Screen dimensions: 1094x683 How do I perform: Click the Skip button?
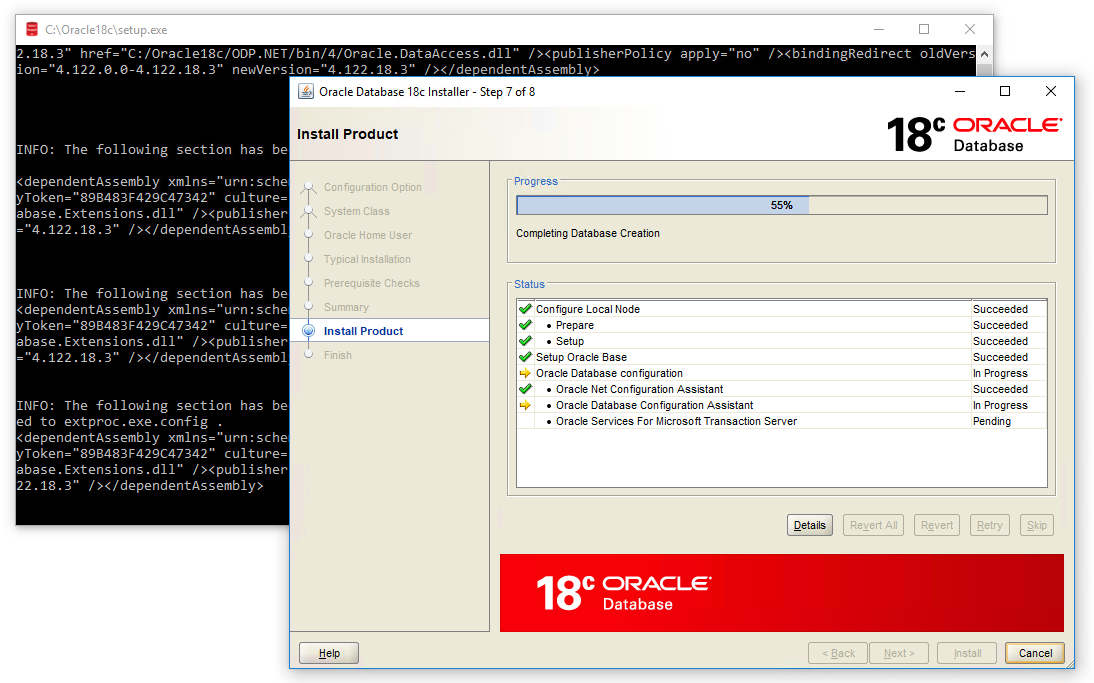[x=1036, y=525]
